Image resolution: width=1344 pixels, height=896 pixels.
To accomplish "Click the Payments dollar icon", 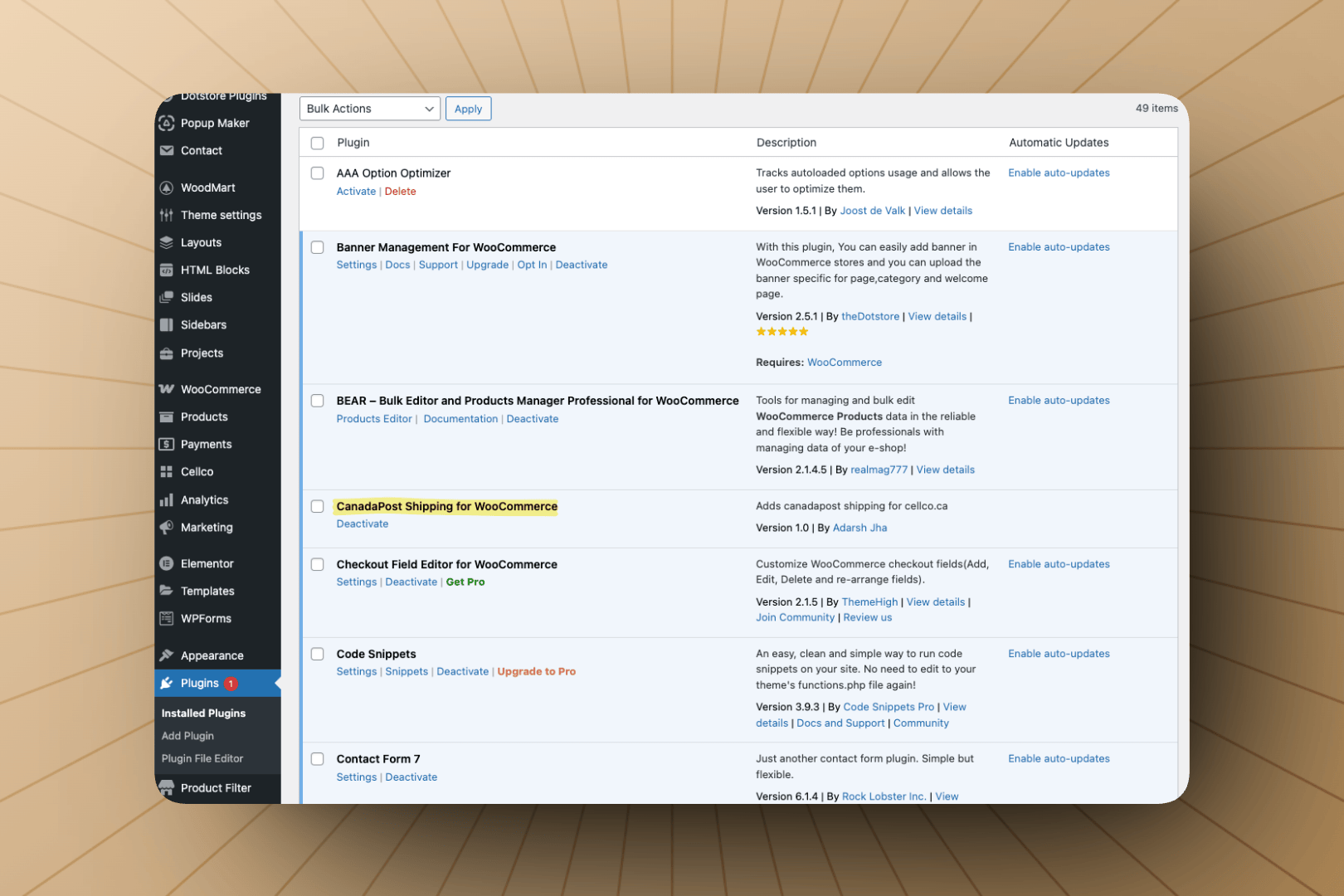I will point(166,444).
